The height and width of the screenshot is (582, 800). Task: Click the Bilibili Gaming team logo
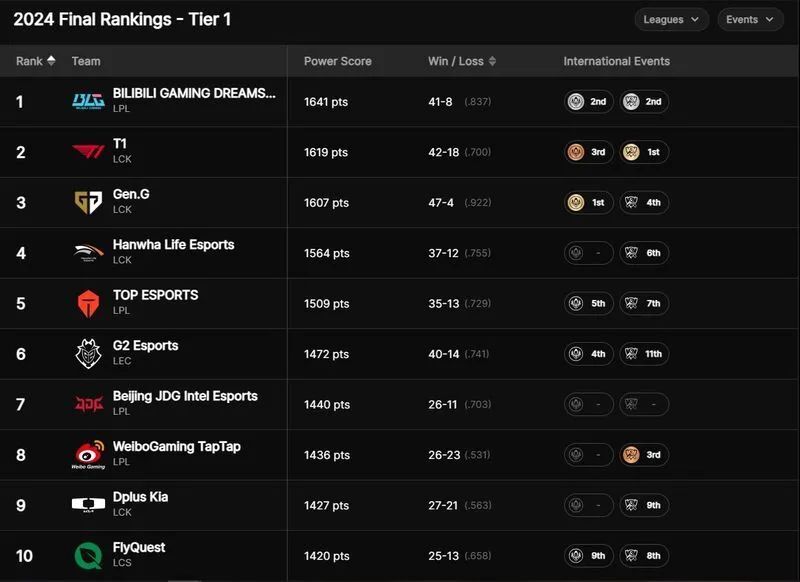(88, 101)
